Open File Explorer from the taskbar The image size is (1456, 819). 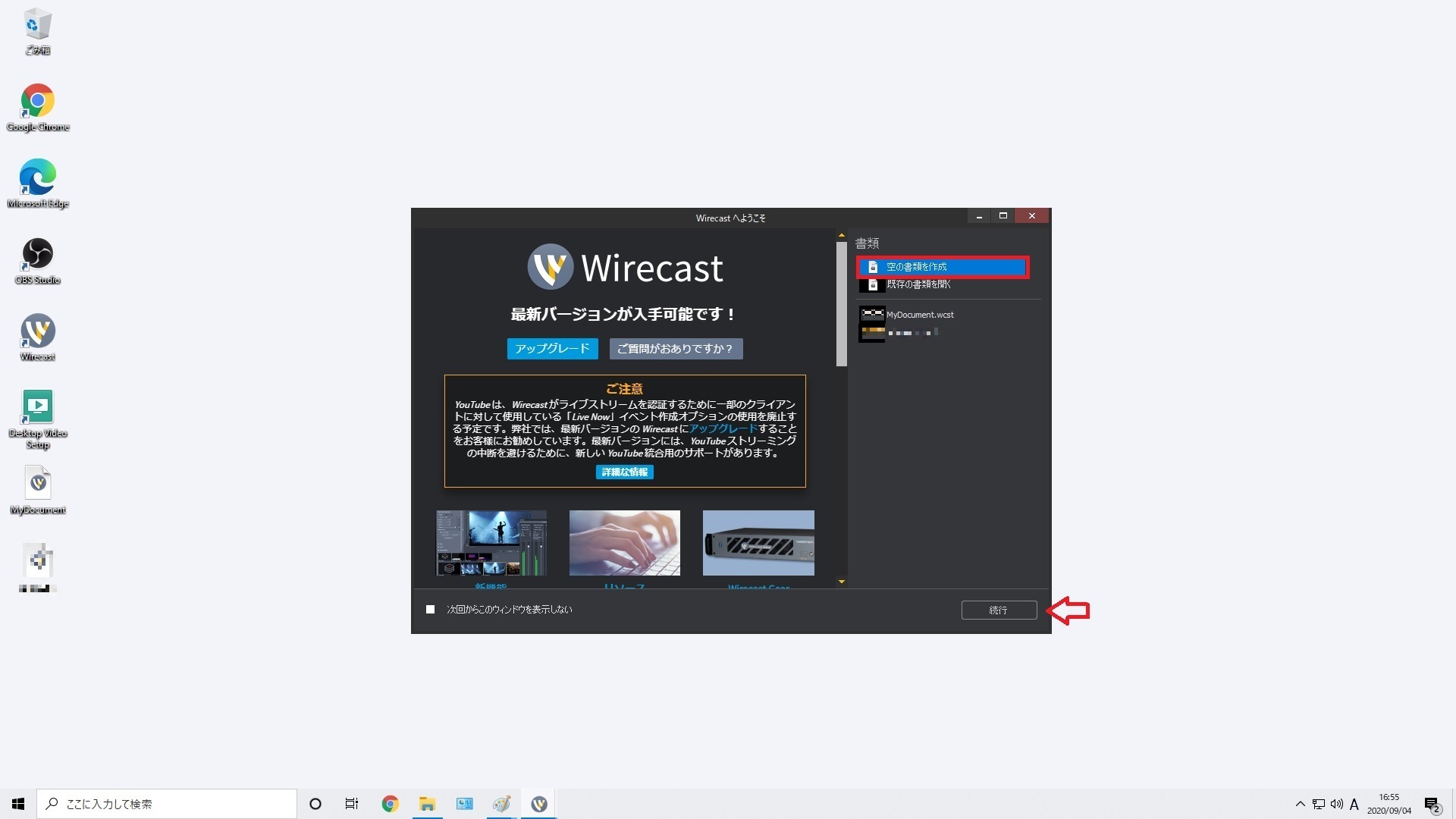427,804
